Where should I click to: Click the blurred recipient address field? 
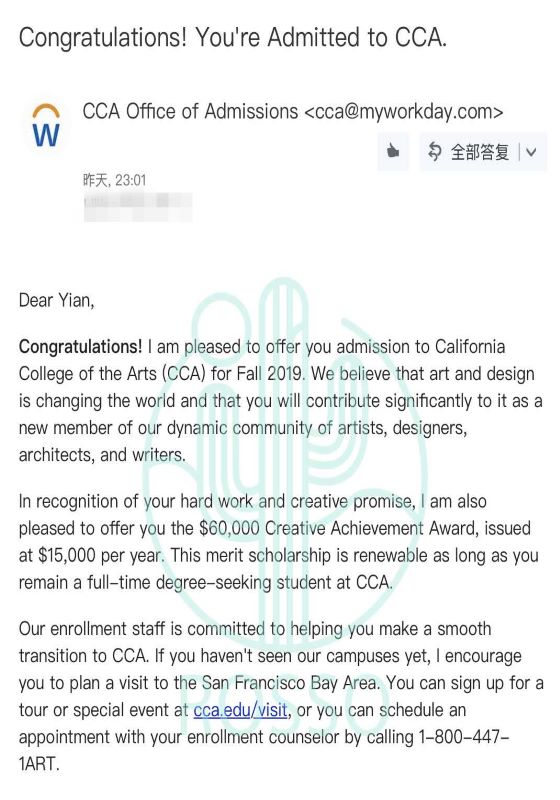(x=138, y=207)
